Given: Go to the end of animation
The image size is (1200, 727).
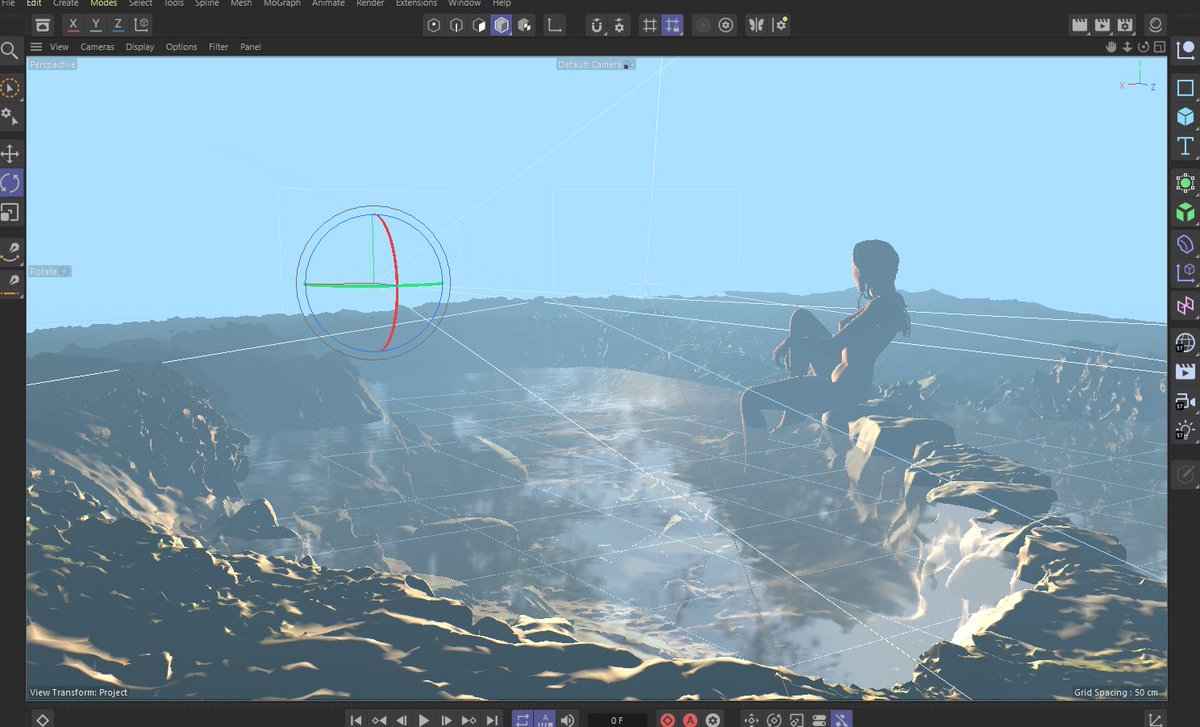Looking at the screenshot, I should pyautogui.click(x=492, y=719).
